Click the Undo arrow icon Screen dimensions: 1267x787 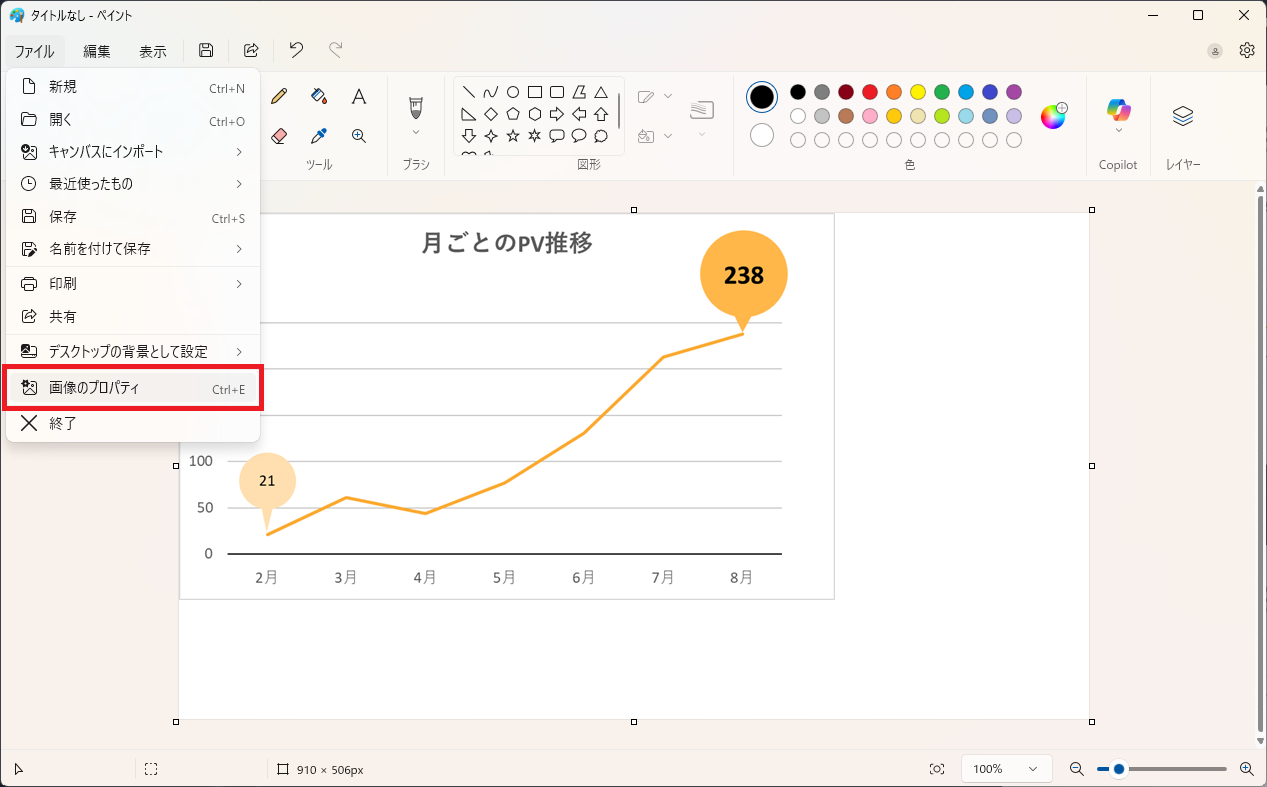(296, 50)
